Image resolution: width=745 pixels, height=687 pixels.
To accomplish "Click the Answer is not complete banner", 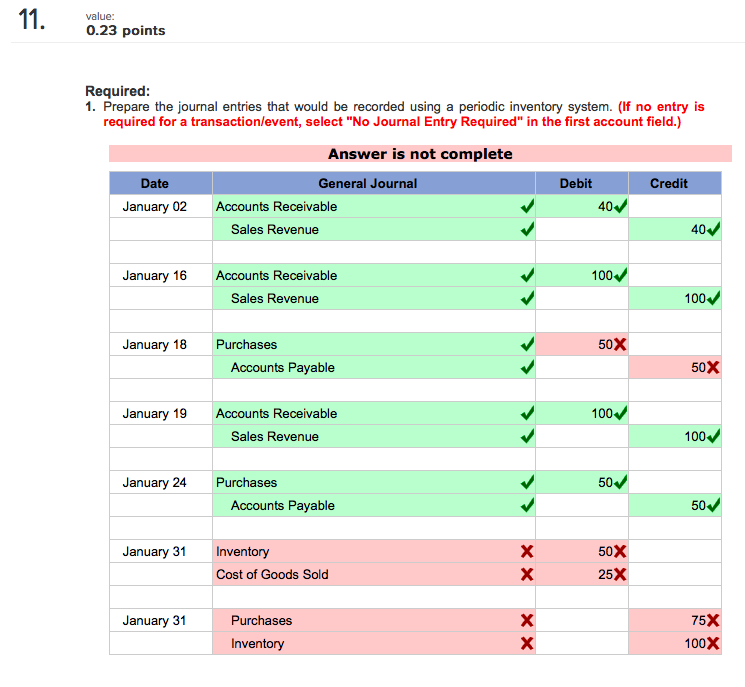I will [x=420, y=154].
